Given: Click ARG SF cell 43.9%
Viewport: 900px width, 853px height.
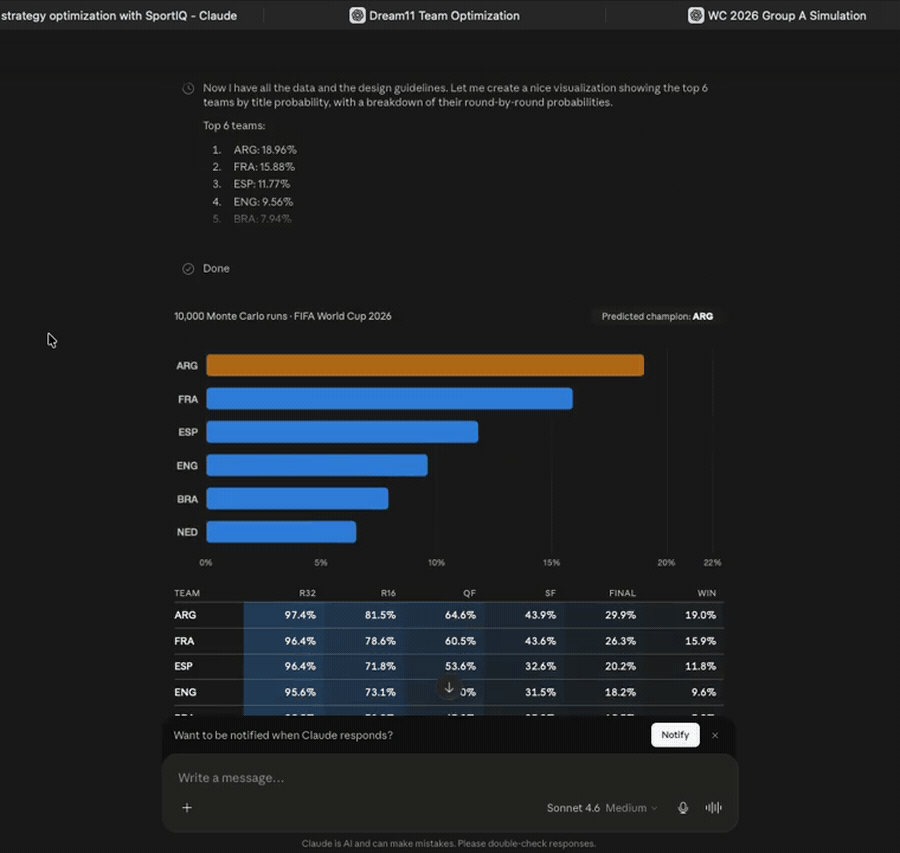Looking at the screenshot, I should (540, 615).
